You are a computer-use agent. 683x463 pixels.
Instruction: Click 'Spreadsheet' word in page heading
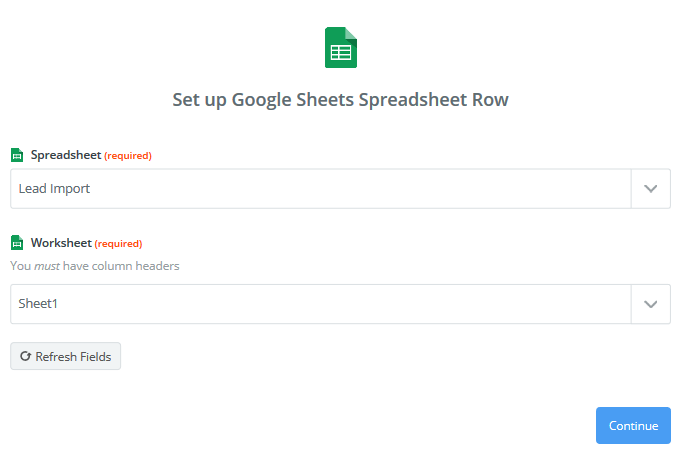(413, 100)
